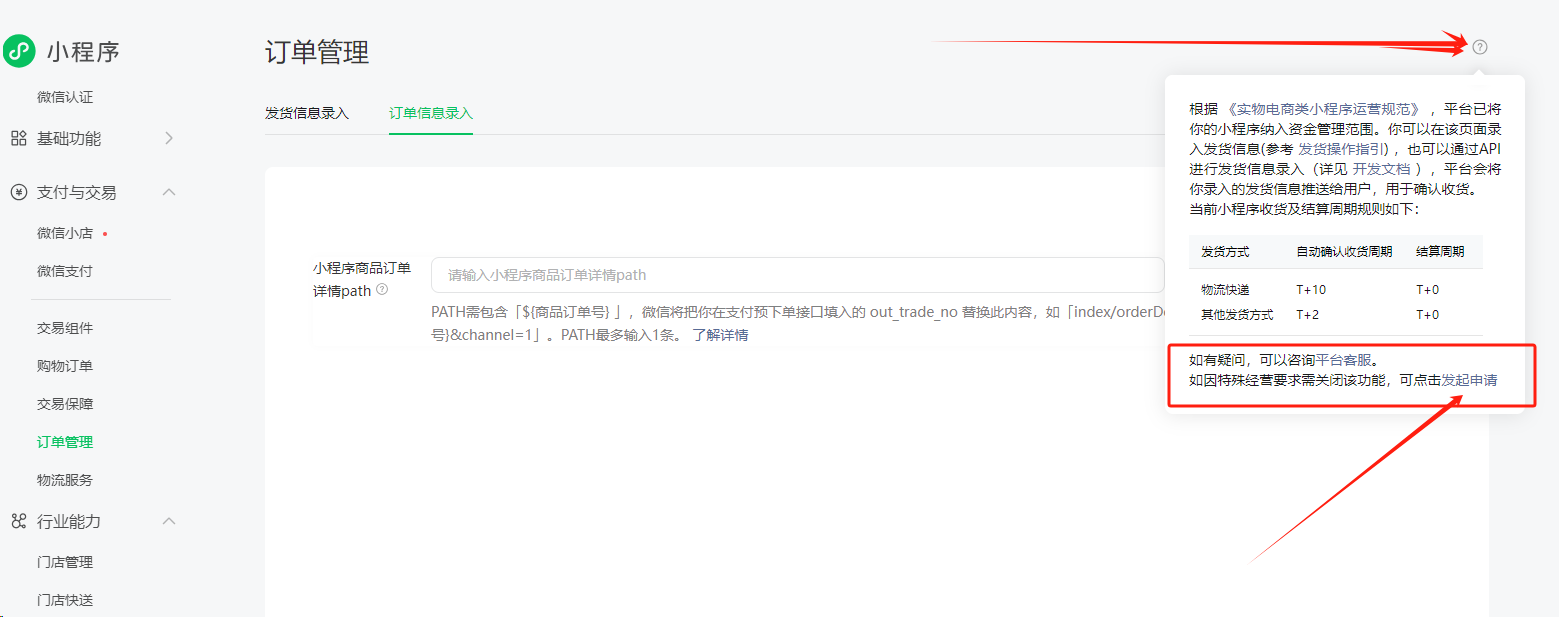Click the 行业能力 icon in sidebar
The width and height of the screenshot is (1559, 617).
pyautogui.click(x=19, y=521)
